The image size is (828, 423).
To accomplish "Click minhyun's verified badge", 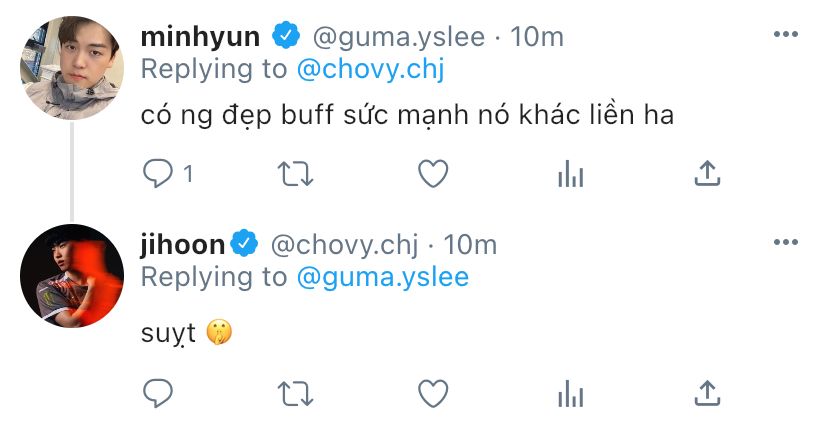I will click(286, 36).
